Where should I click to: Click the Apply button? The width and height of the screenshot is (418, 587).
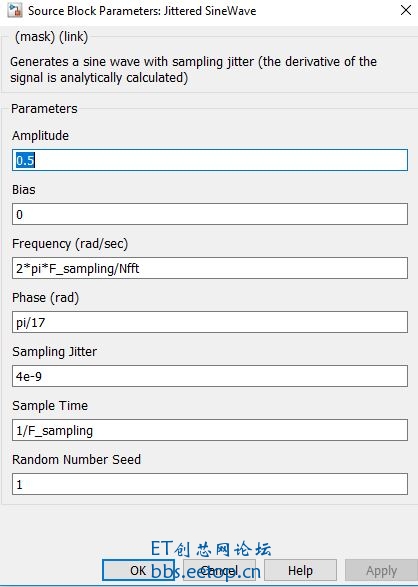click(x=381, y=570)
